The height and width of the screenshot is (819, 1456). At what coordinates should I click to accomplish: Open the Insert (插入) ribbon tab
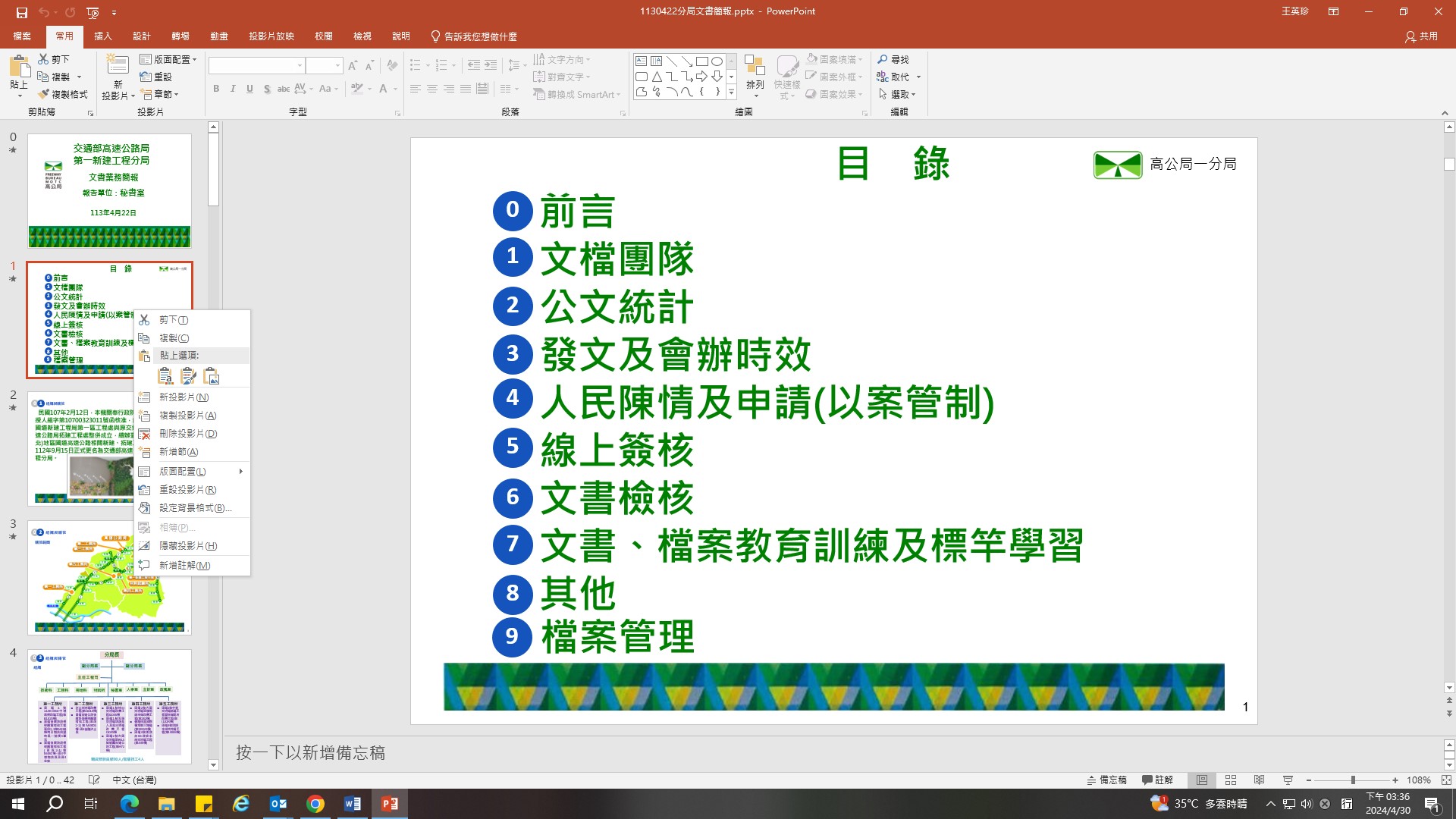102,36
